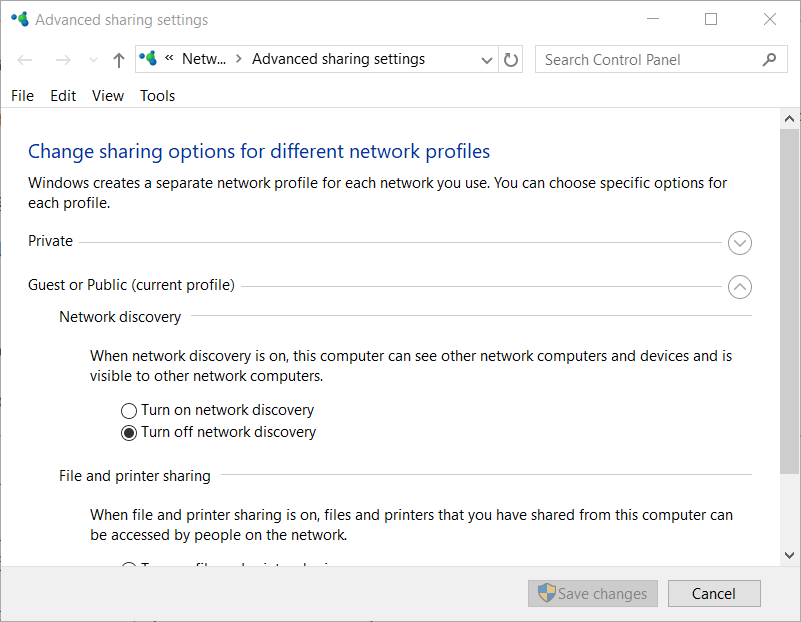
Task: Open the address bar dropdown
Action: pyautogui.click(x=487, y=59)
